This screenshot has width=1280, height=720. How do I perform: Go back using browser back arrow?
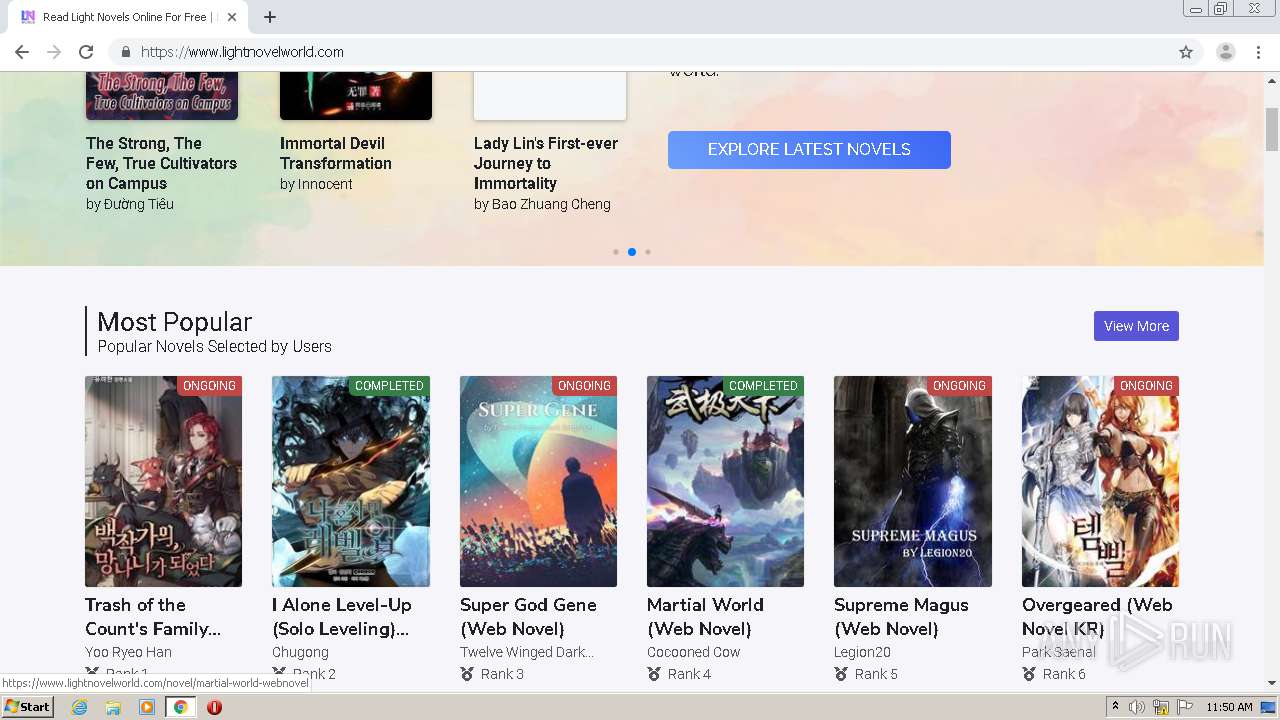pyautogui.click(x=22, y=52)
